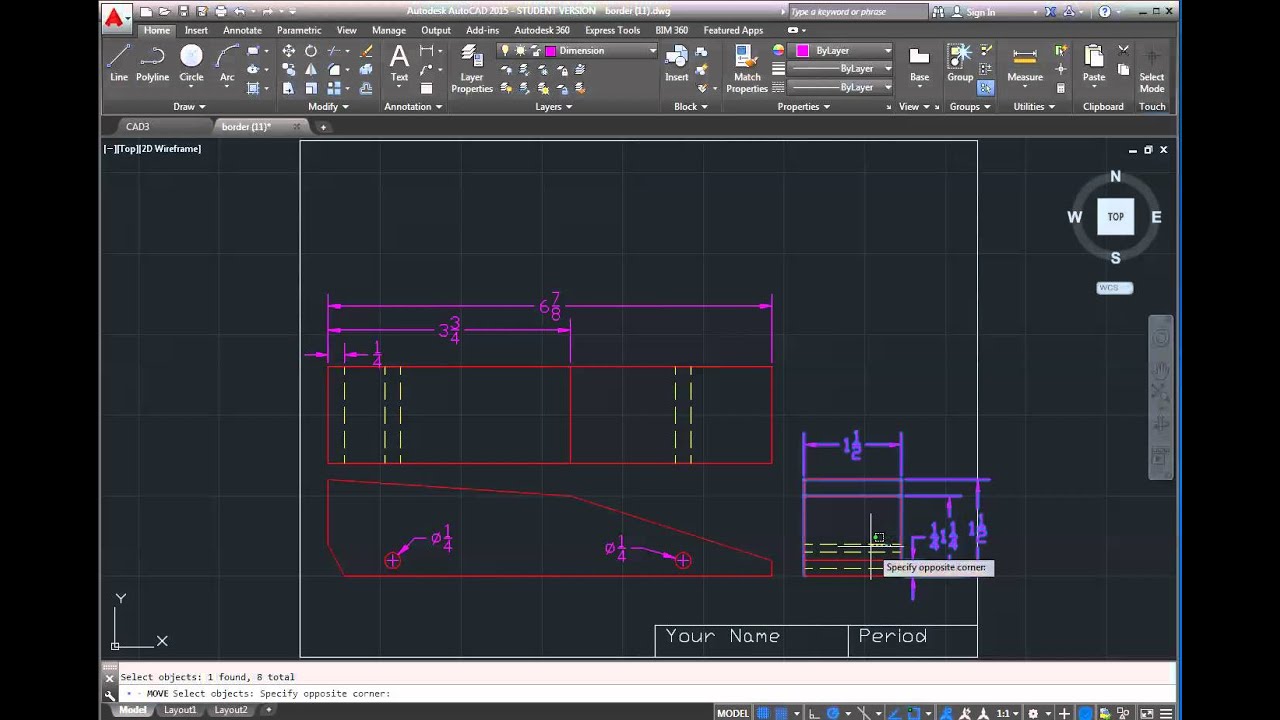The image size is (1280, 720).
Task: Expand the Properties panel
Action: (804, 107)
